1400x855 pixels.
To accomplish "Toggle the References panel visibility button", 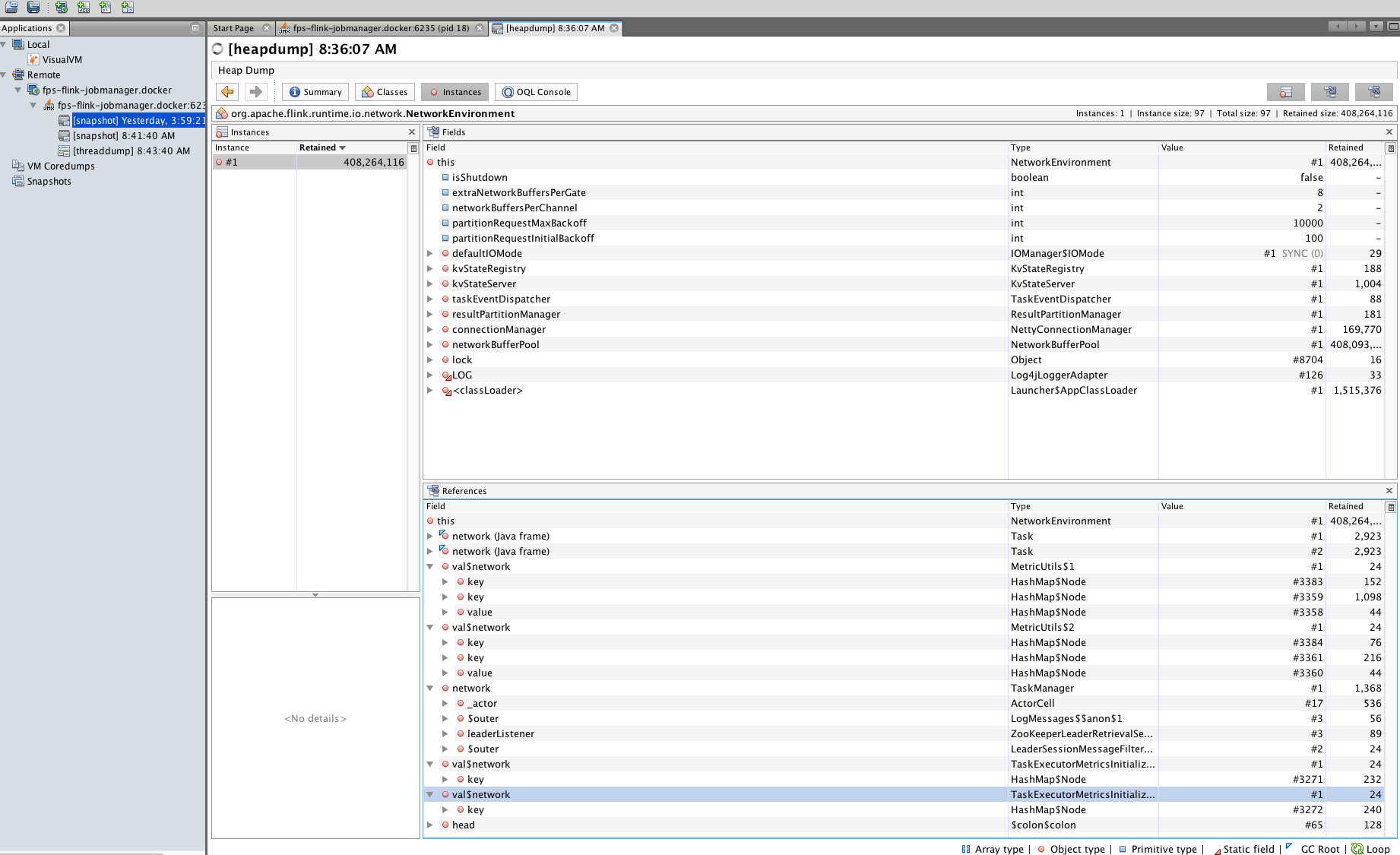I will tap(1374, 92).
